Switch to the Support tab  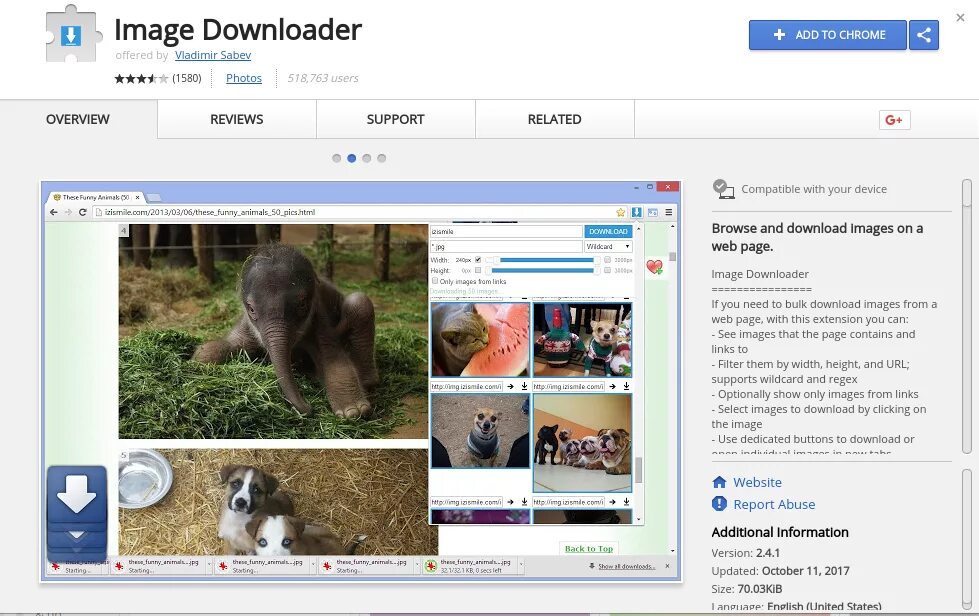coord(395,119)
